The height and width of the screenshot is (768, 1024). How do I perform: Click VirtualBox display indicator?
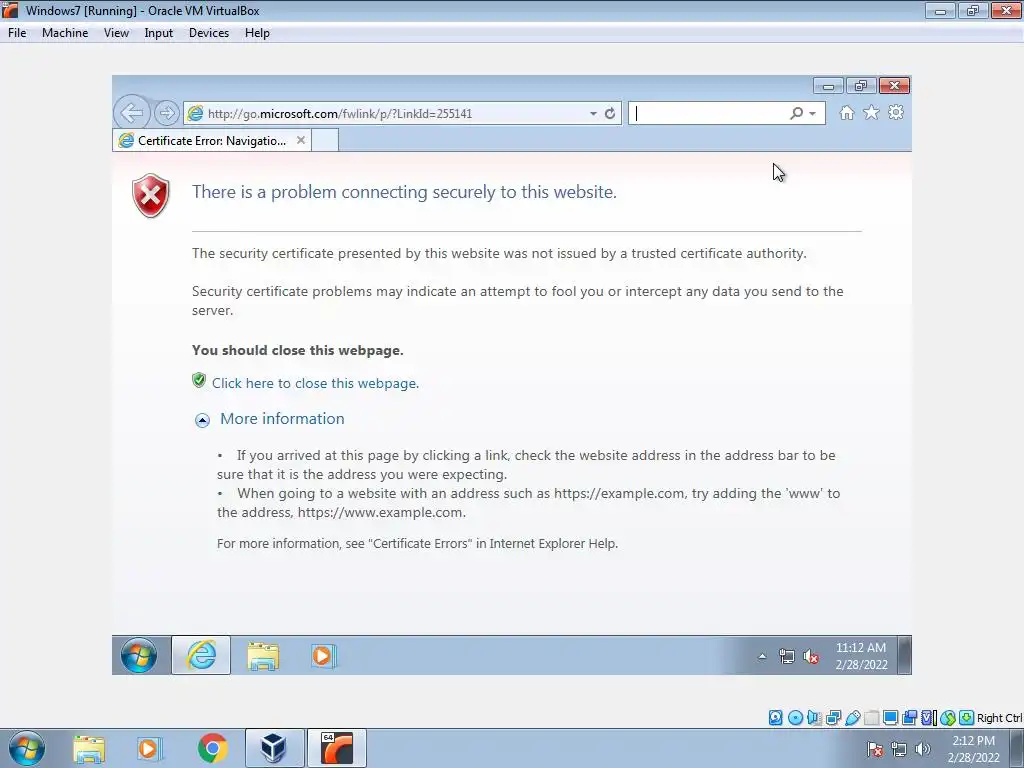coord(890,718)
